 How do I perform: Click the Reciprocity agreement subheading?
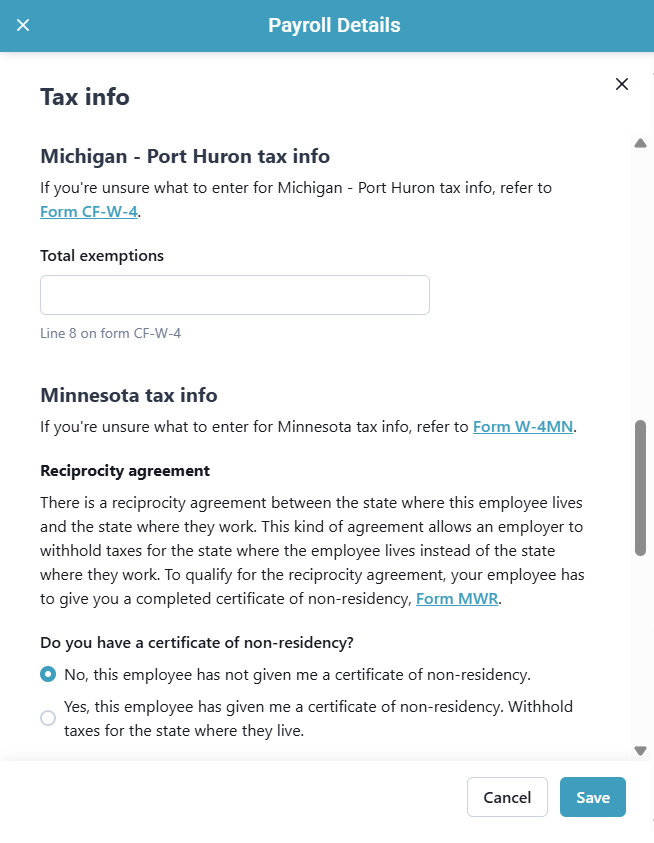125,470
